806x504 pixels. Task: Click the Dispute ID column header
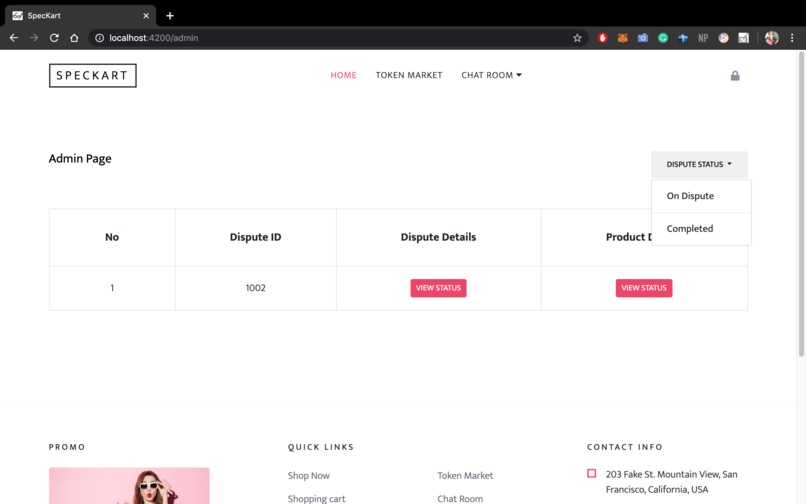(255, 237)
